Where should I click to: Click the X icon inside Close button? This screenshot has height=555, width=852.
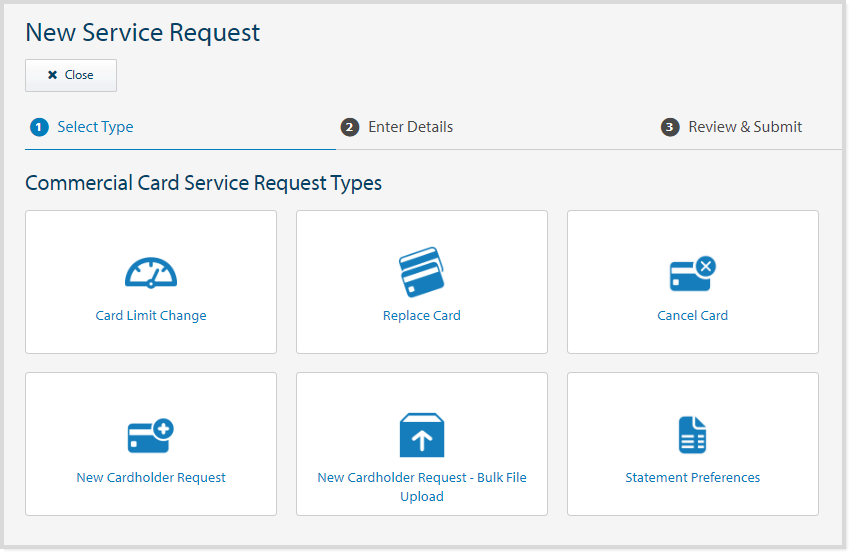(52, 76)
